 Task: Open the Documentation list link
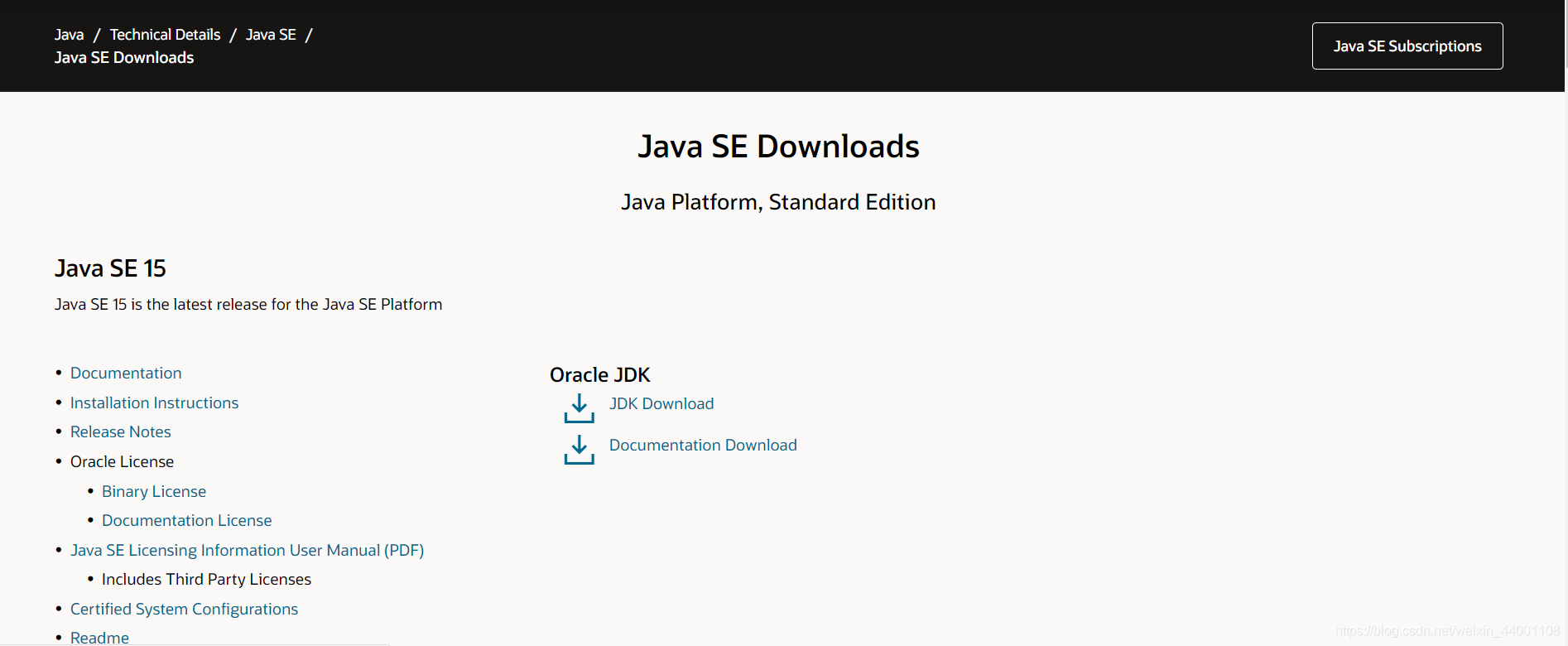point(126,373)
